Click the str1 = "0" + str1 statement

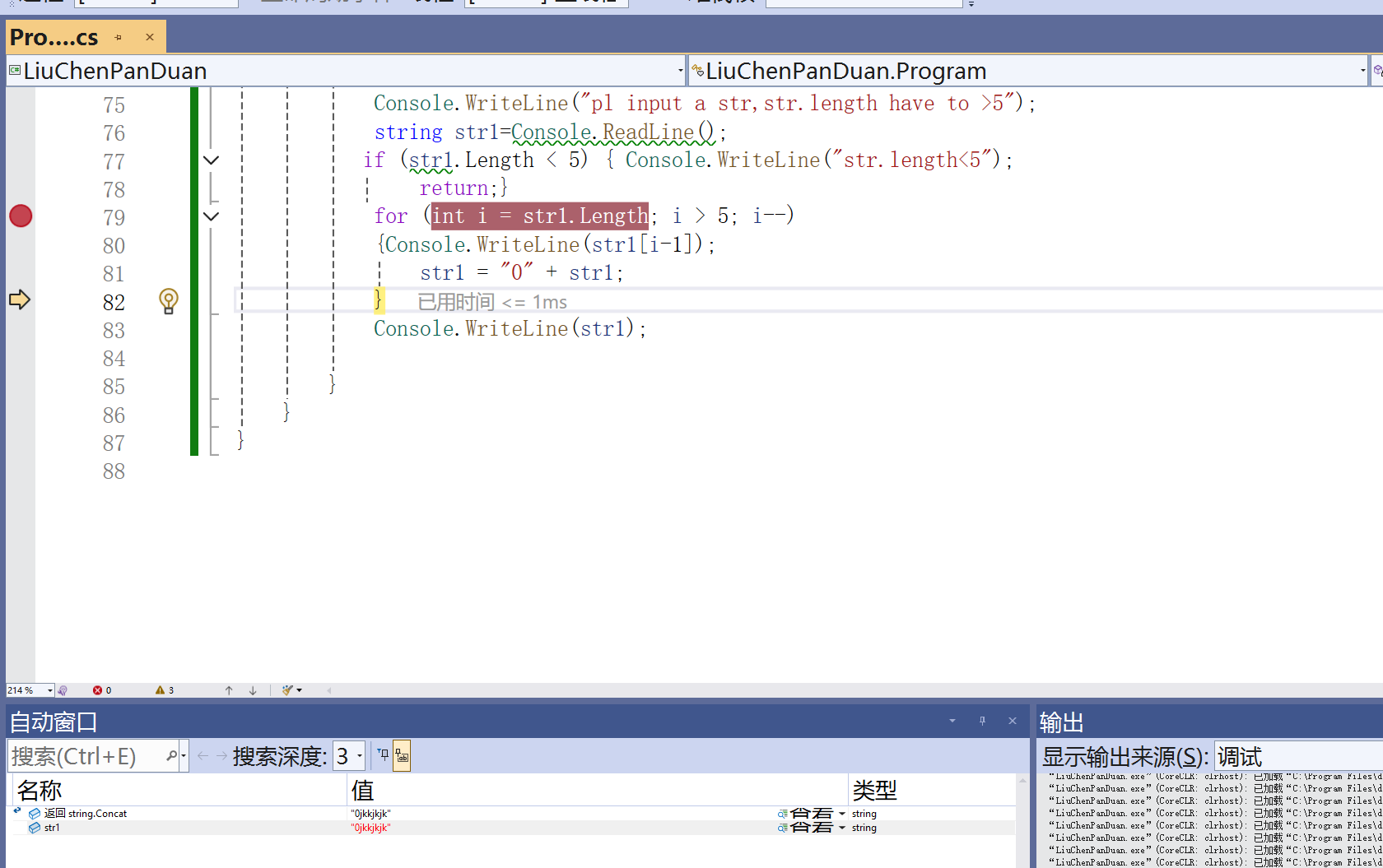pyautogui.click(x=522, y=272)
